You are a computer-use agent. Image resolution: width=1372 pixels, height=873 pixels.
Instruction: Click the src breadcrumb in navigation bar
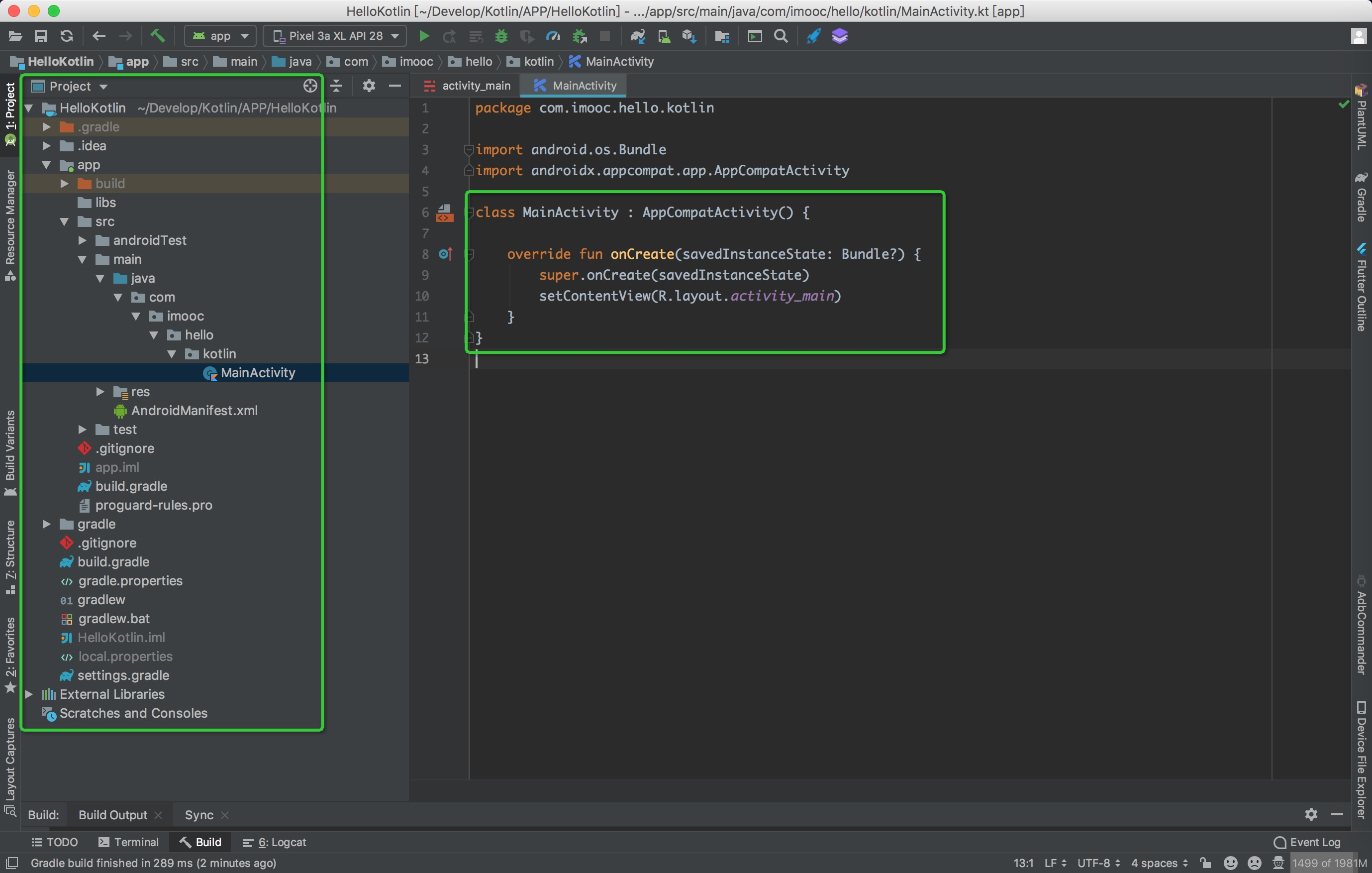click(181, 62)
